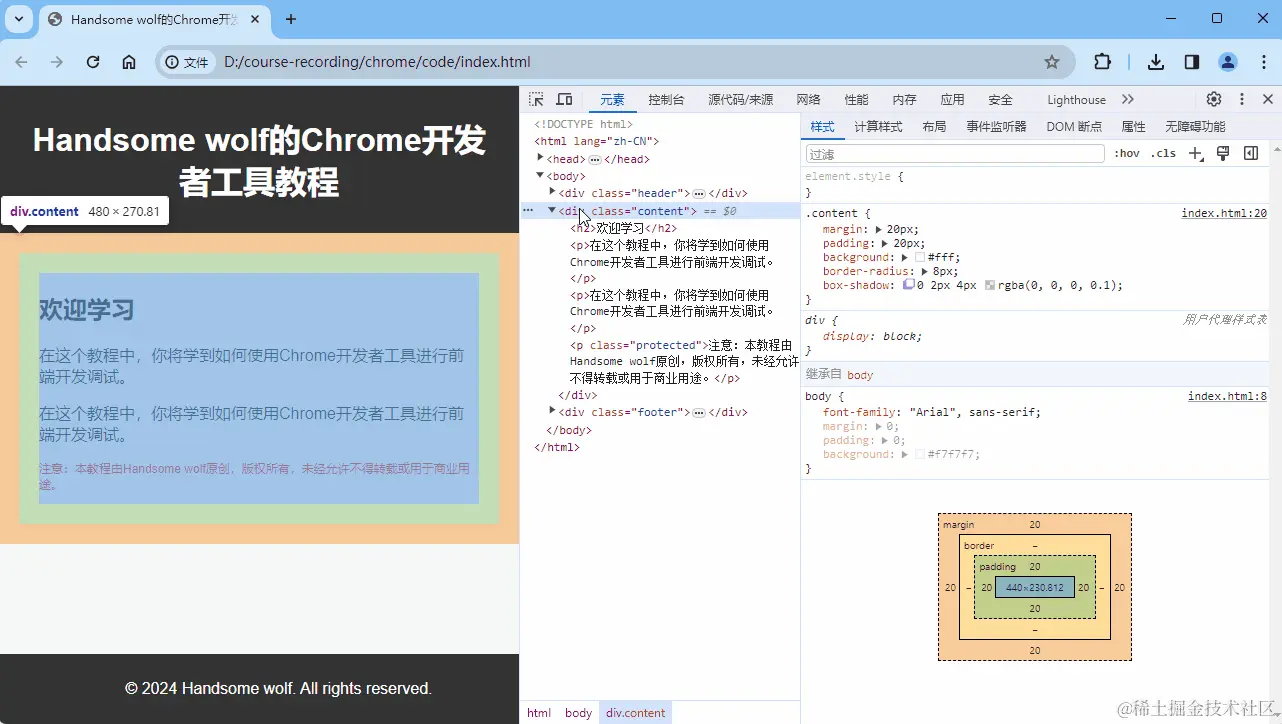The height and width of the screenshot is (724, 1282).
Task: Expand the background color property arrow
Action: coord(904,256)
